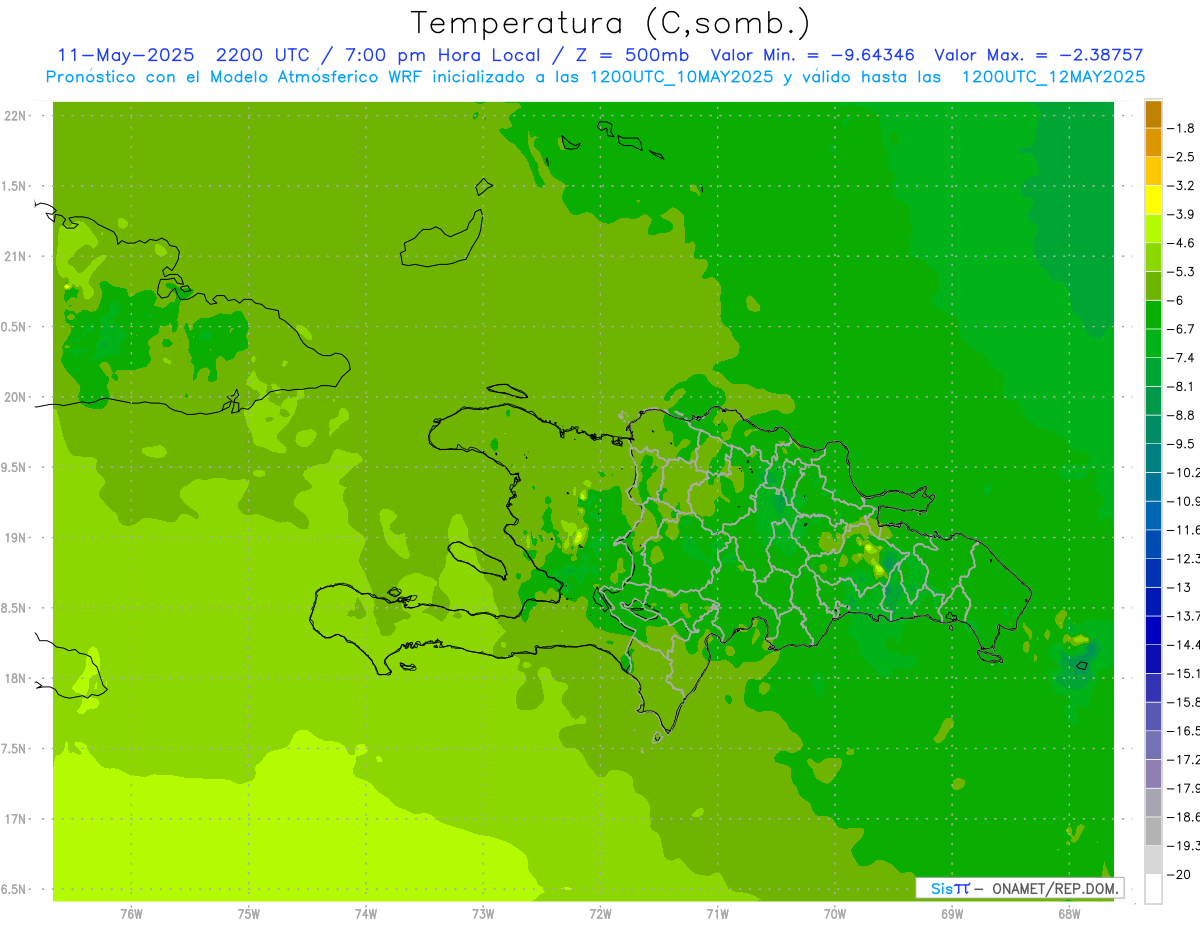Click the "70W" longitude label
The image size is (1200, 927).
[x=835, y=912]
